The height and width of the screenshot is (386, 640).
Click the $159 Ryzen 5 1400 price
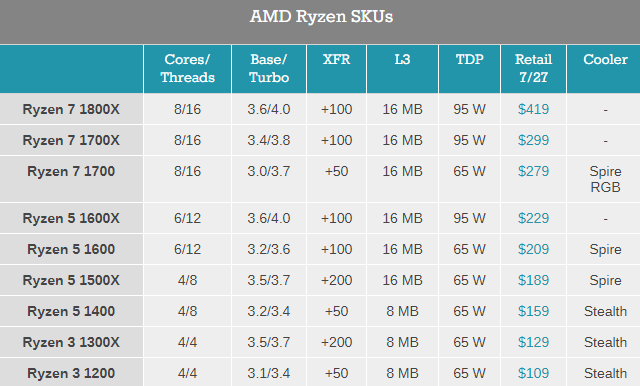pos(533,311)
